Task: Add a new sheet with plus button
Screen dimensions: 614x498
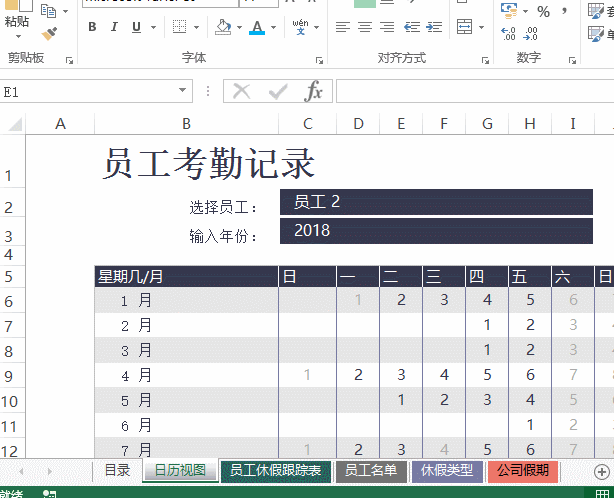Action: pyautogui.click(x=601, y=471)
